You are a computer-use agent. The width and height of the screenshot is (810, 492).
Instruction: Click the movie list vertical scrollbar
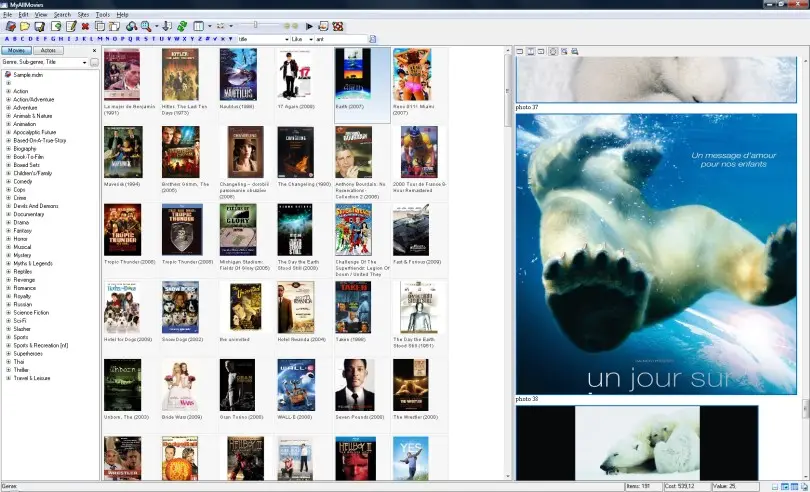point(507,264)
